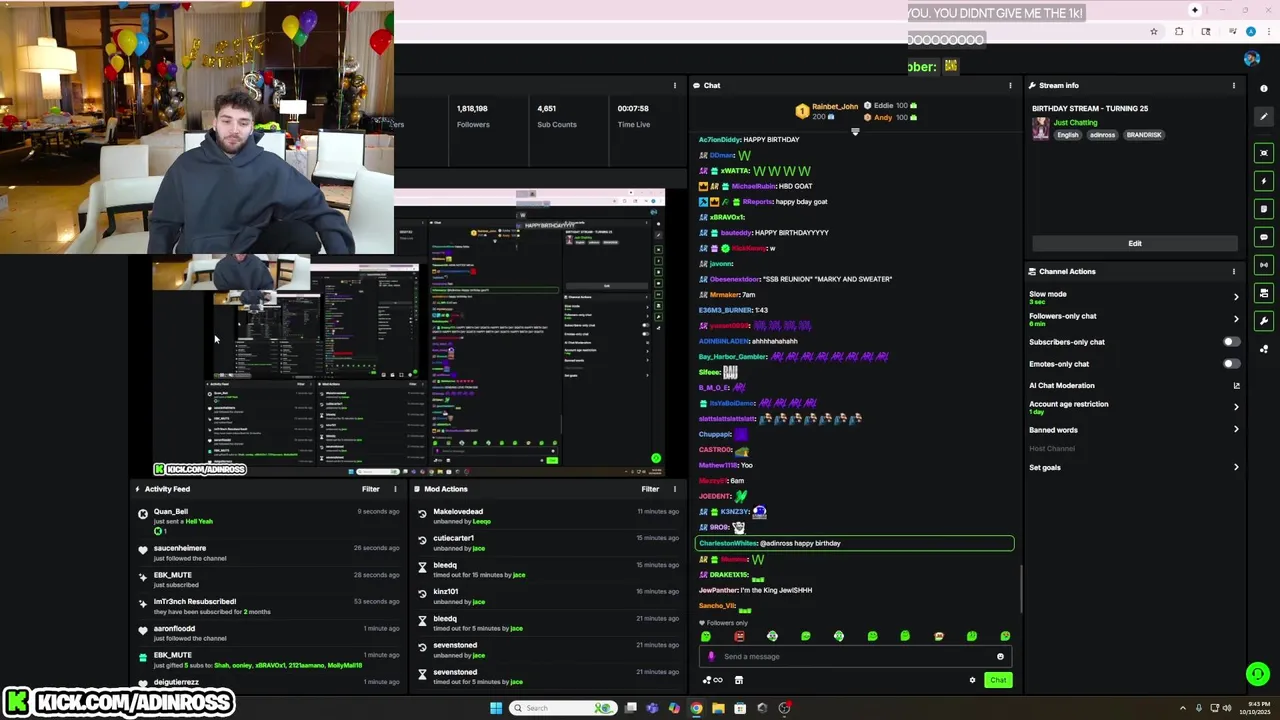Click Makelovedead in Mod Actions
The width and height of the screenshot is (1280, 720).
pos(458,512)
